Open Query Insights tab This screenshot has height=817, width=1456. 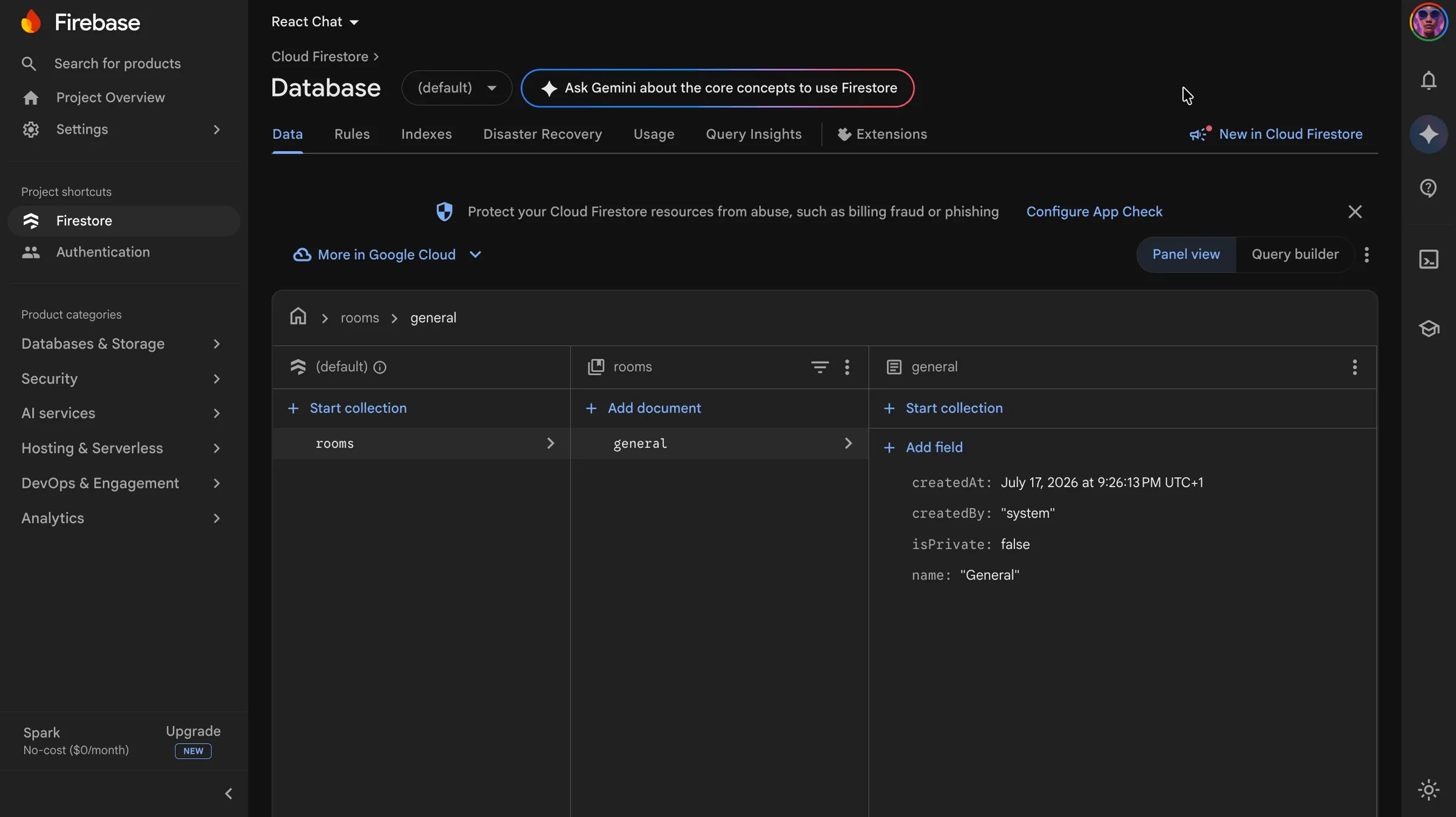[753, 134]
